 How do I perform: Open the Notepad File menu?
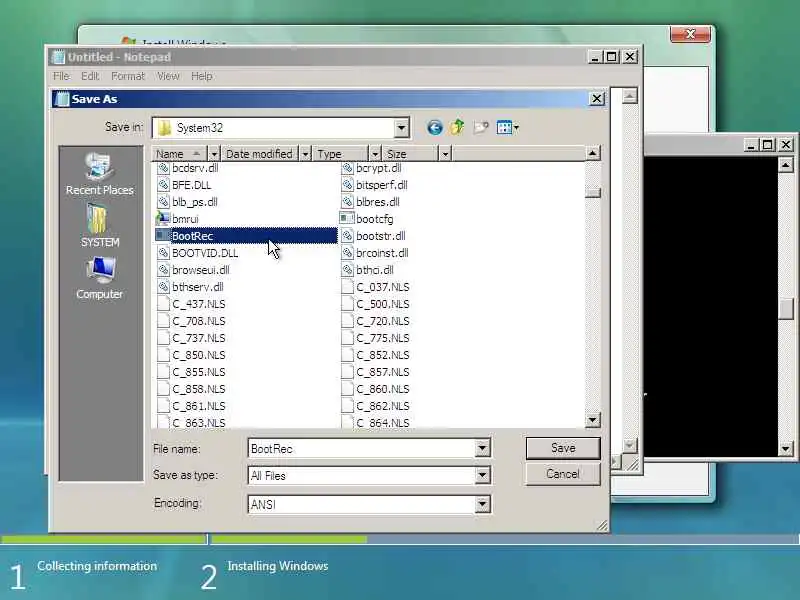61,76
